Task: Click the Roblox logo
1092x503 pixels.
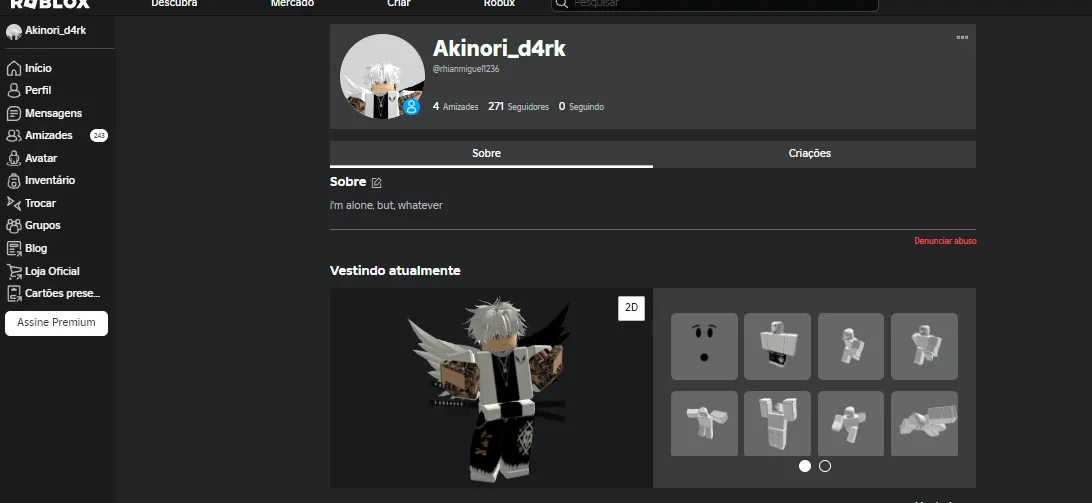Action: tap(50, 4)
